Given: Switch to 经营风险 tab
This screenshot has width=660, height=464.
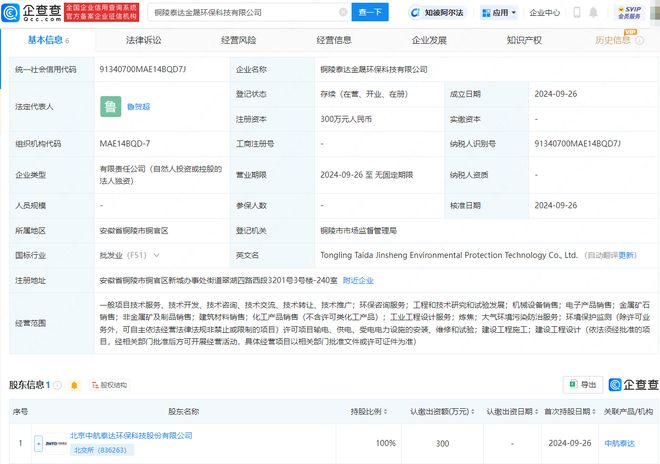Looking at the screenshot, I should 239,40.
